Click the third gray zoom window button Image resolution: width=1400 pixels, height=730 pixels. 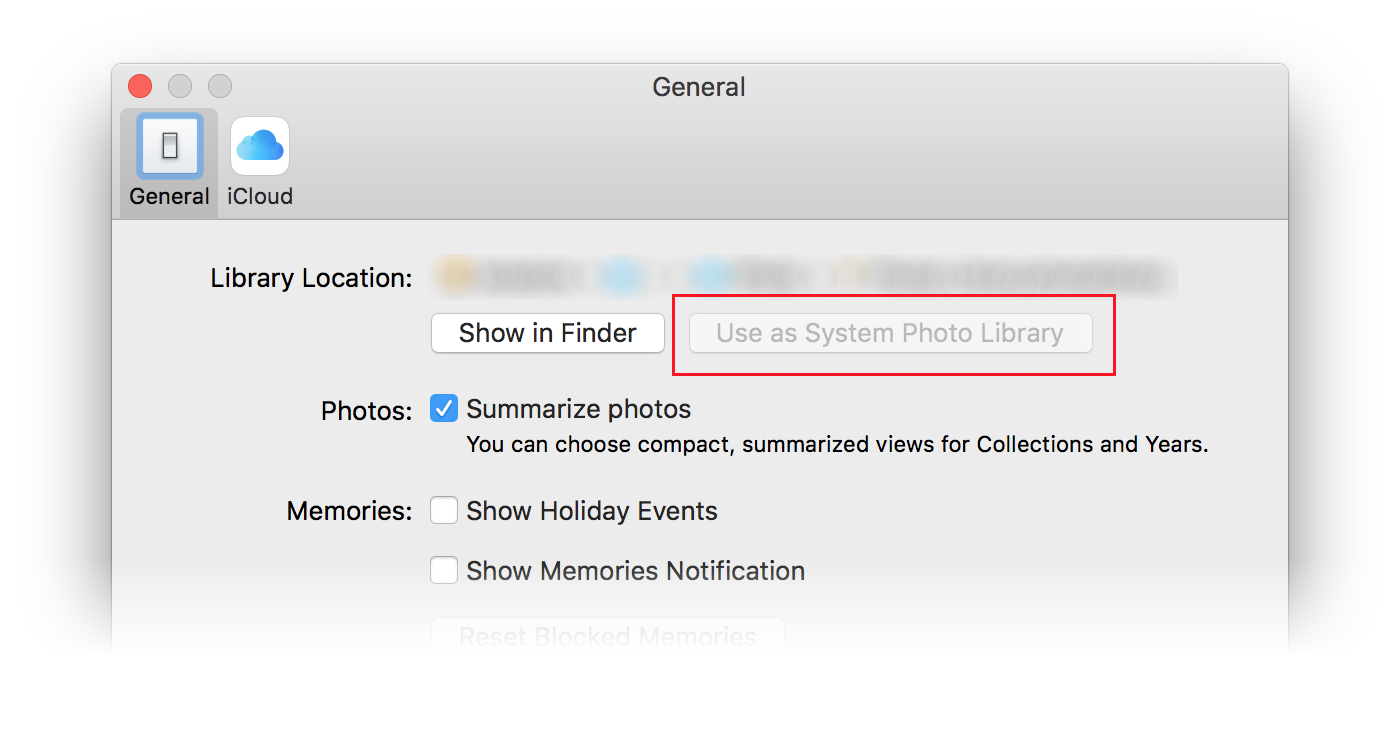220,86
